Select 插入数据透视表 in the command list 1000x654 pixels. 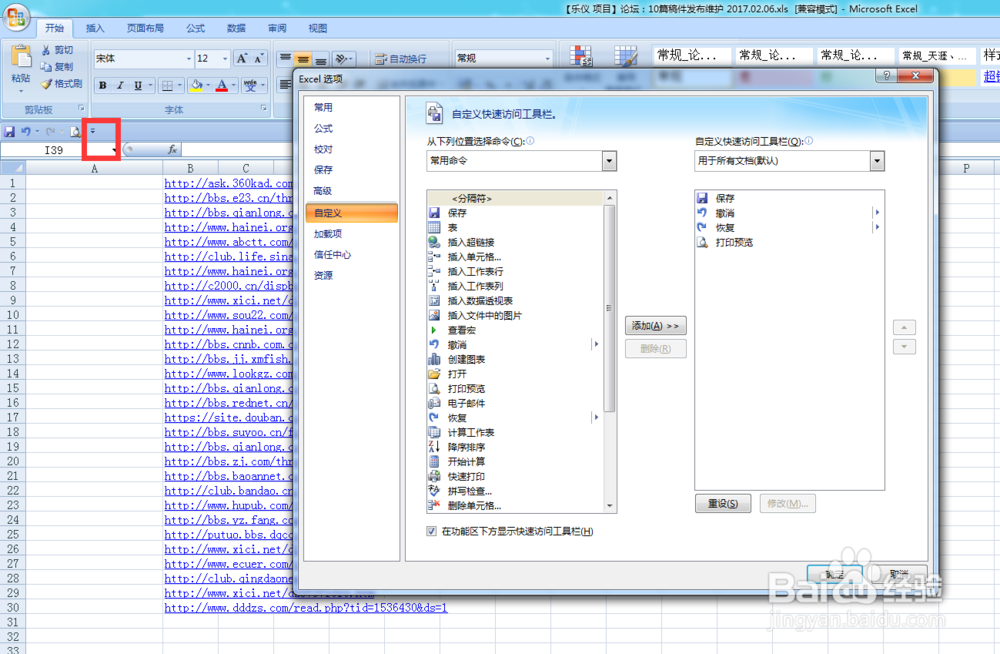tap(515, 301)
